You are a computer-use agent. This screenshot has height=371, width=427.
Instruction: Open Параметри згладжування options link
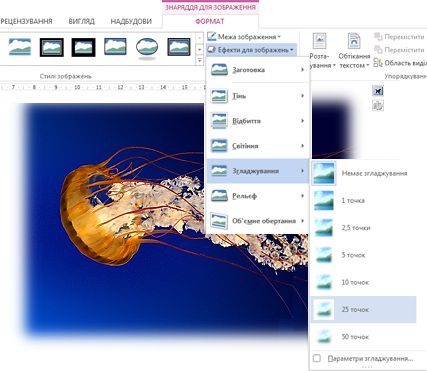click(370, 359)
